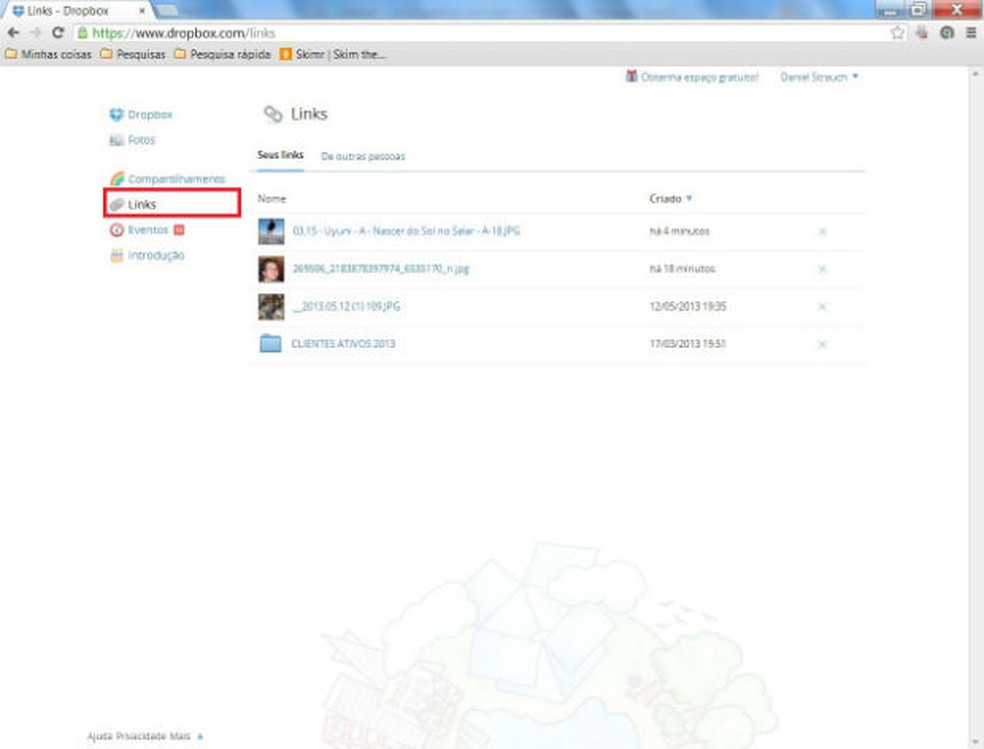984x749 pixels.
Task: Expand the Mais footer menu arrow
Action: coord(200,736)
